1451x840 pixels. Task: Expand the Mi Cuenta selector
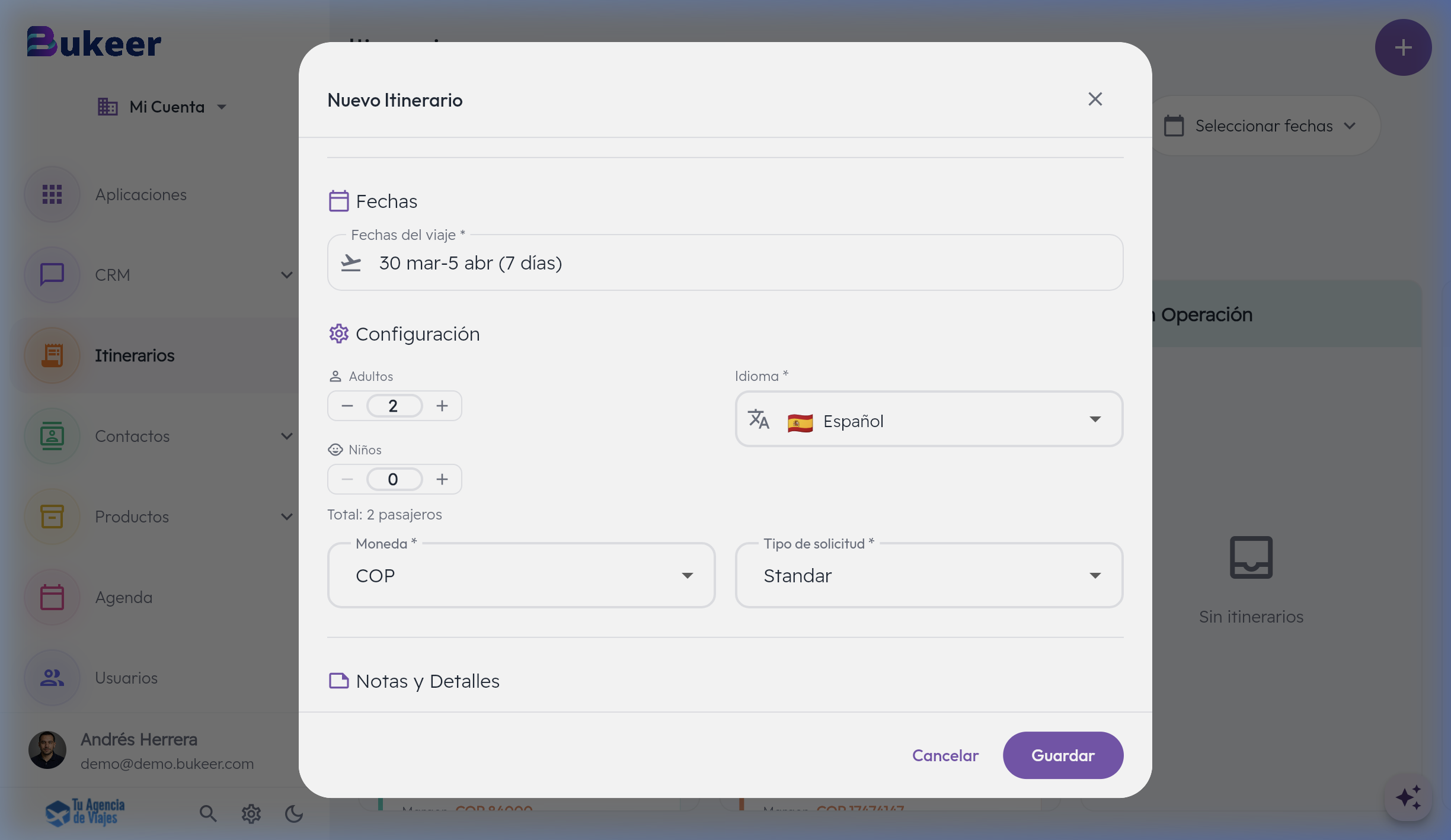[222, 107]
